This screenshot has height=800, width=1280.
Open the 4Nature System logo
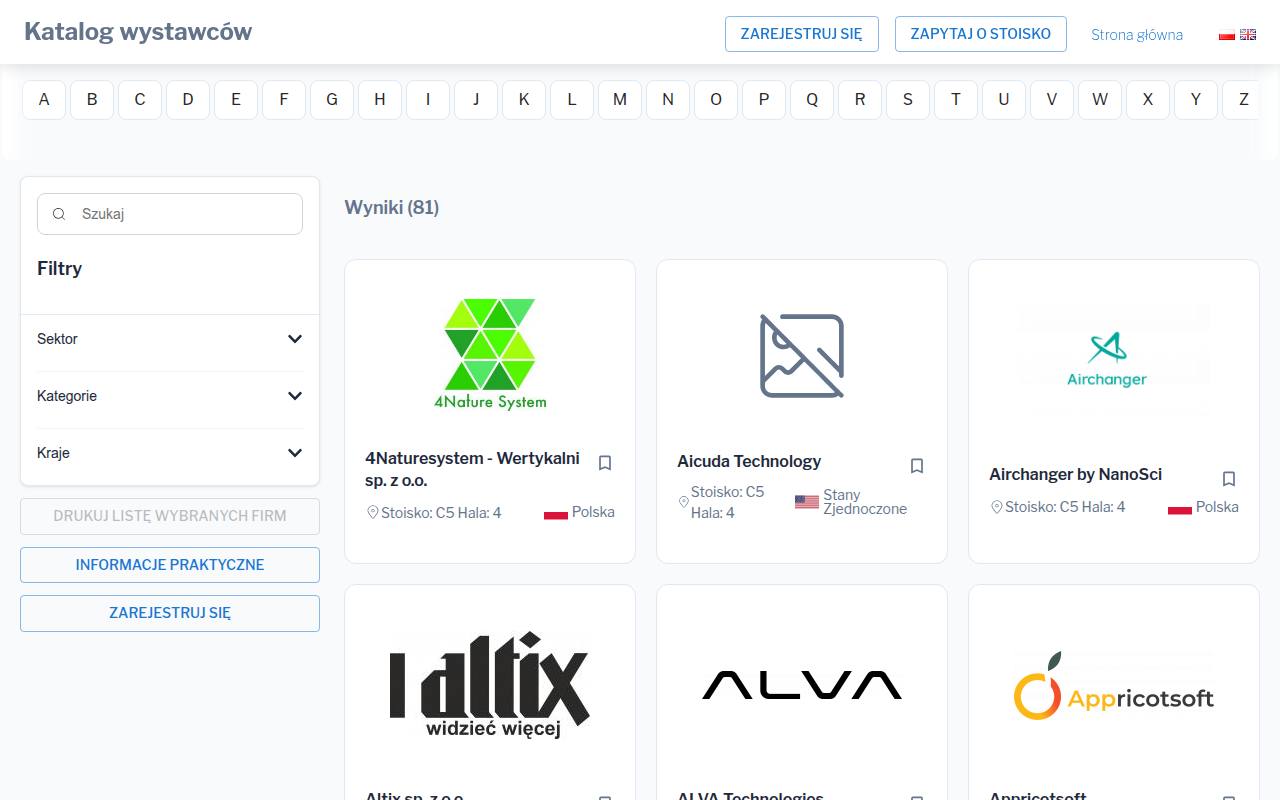(490, 355)
